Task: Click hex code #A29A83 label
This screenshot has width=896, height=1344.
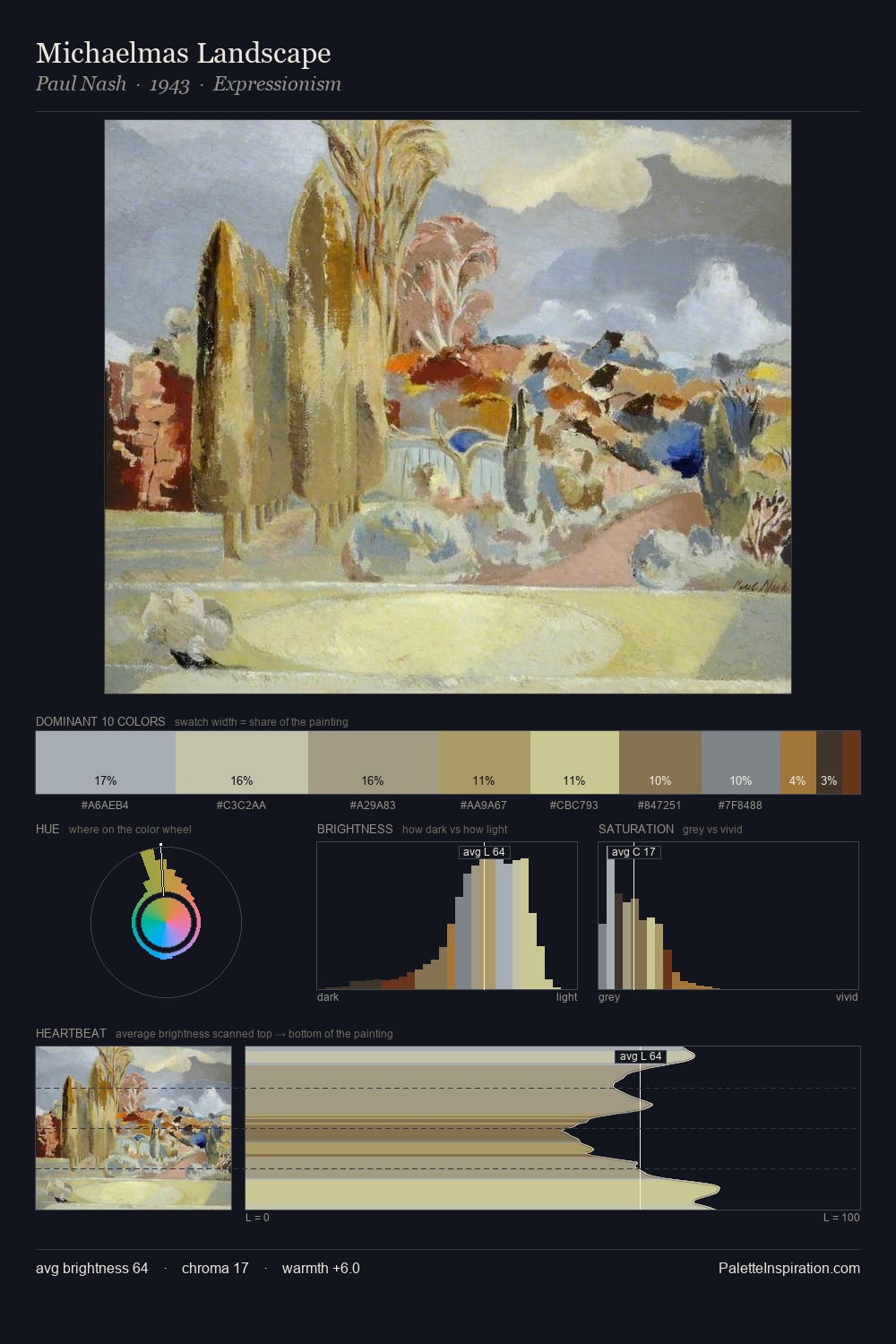Action: (x=373, y=805)
